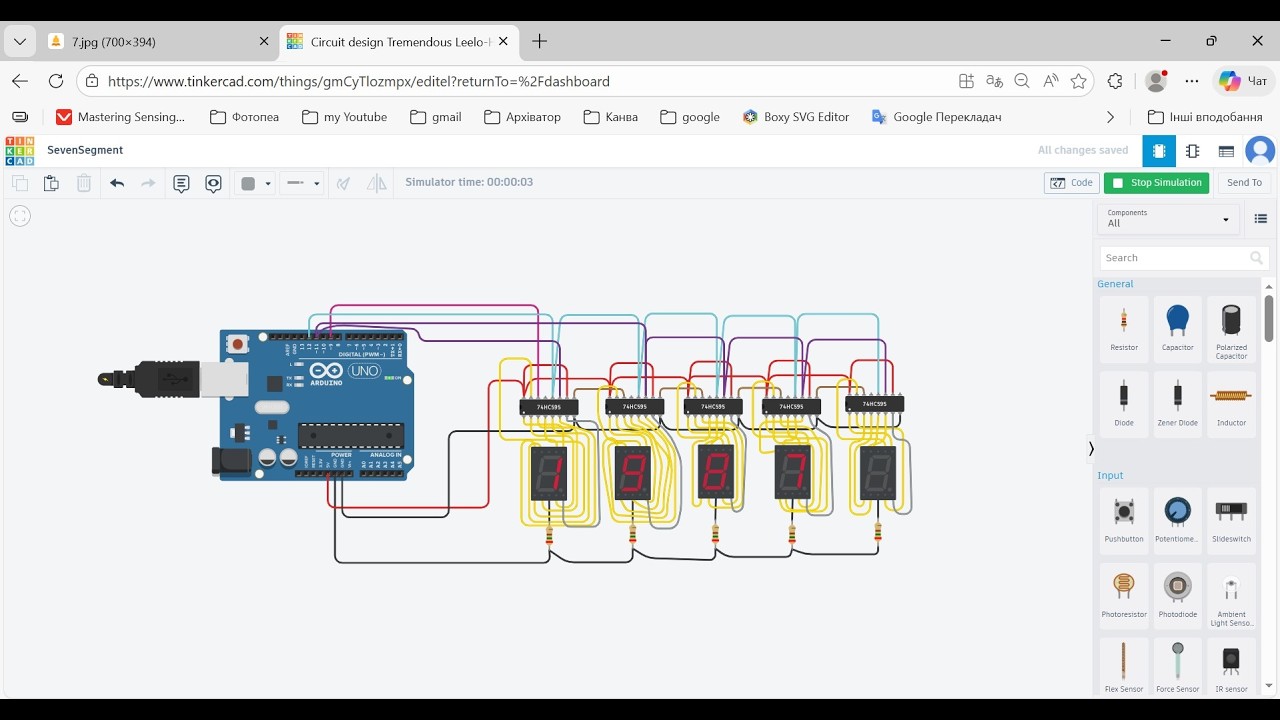Click the Paste clipboard icon

(51, 183)
